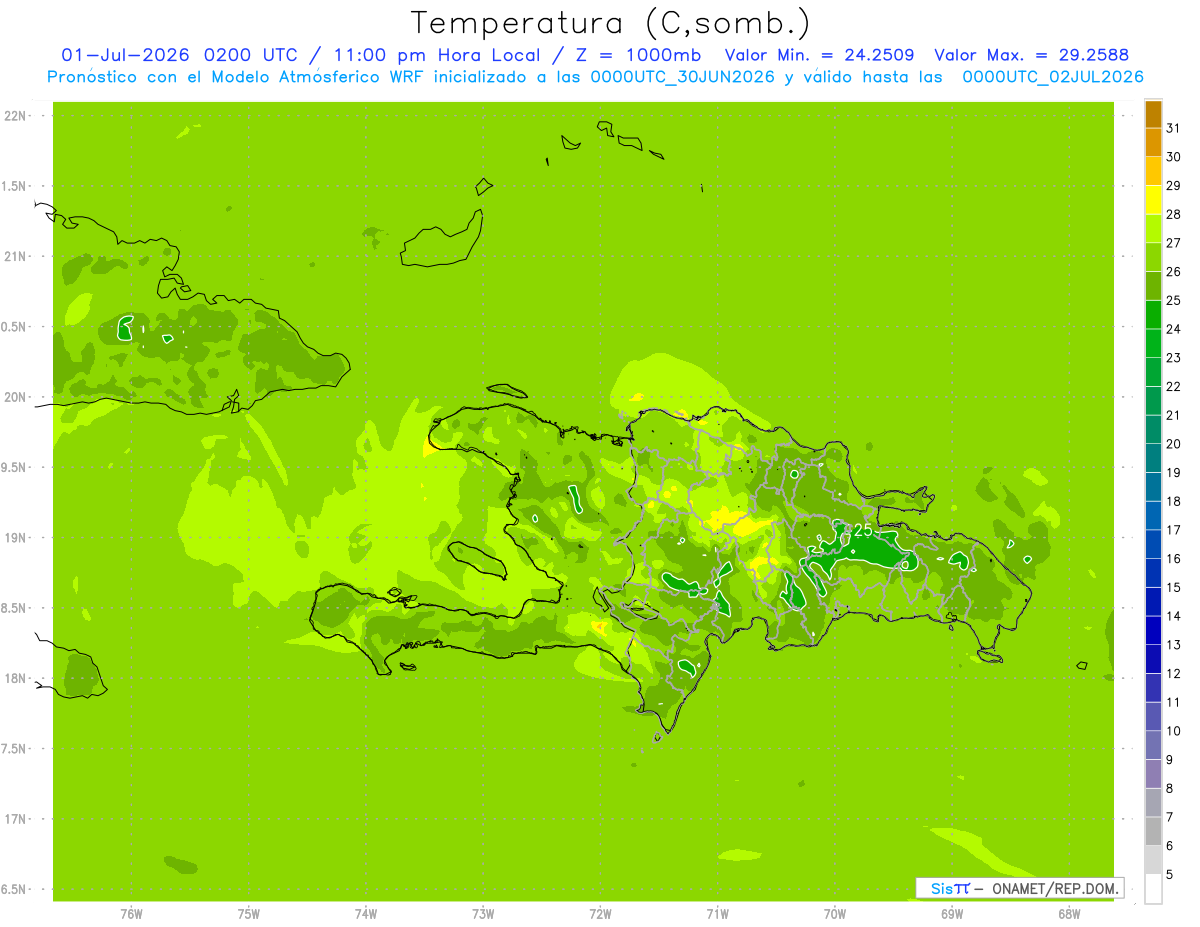The height and width of the screenshot is (927, 1200).
Task: Click the "72W" longitude axis label
Action: (600, 914)
